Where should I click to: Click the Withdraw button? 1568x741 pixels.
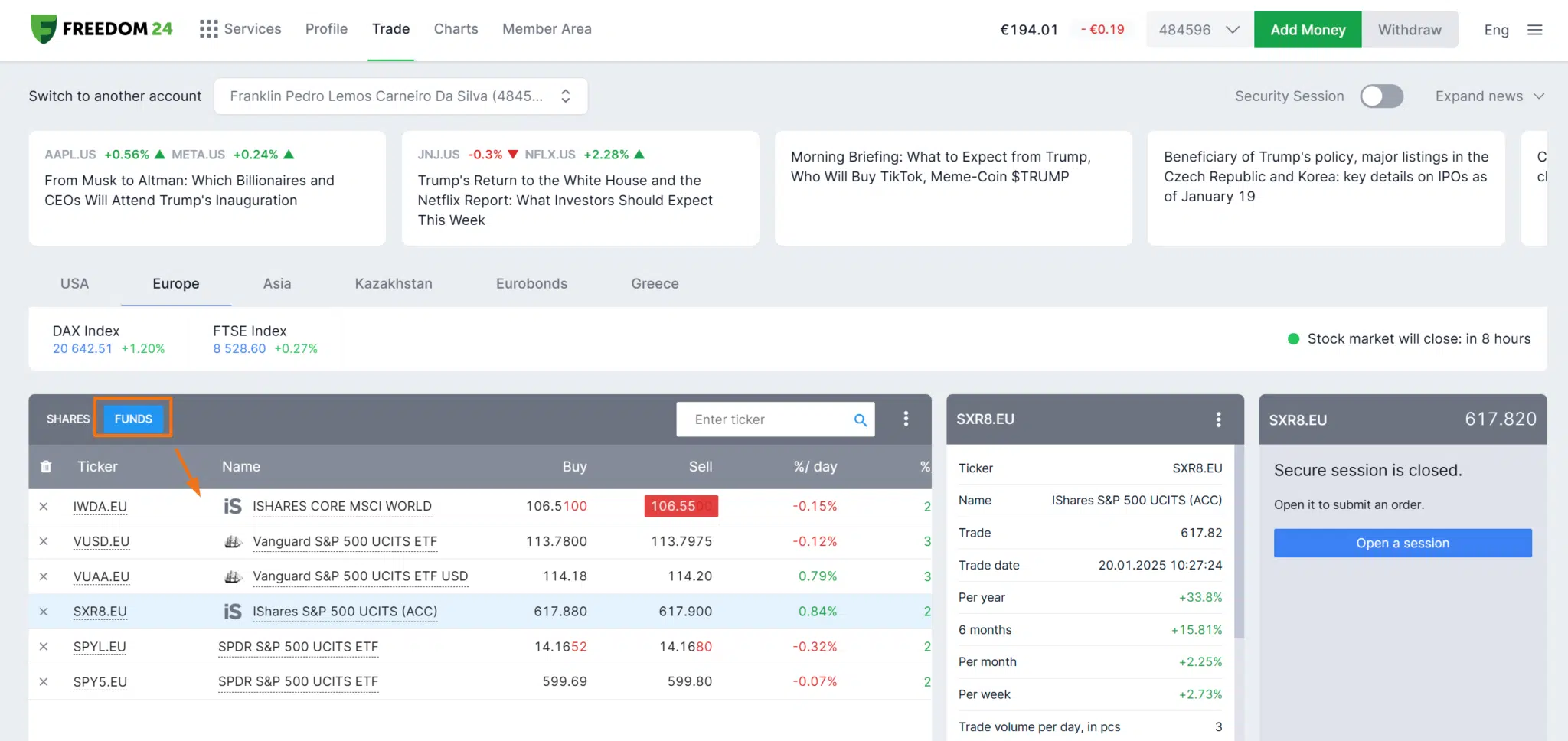pyautogui.click(x=1410, y=29)
